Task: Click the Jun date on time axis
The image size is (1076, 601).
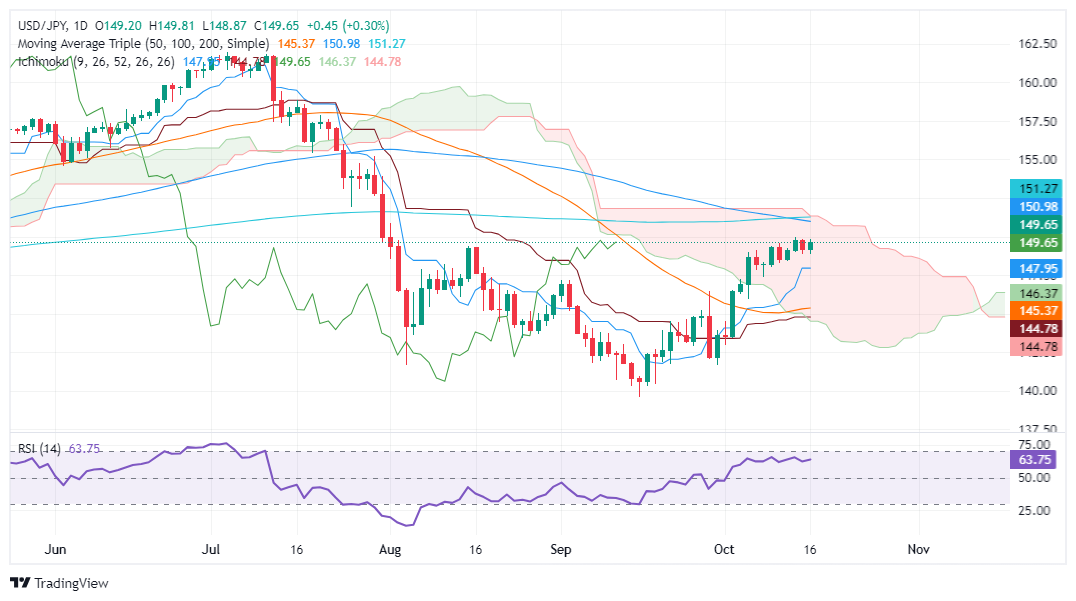Action: [55, 550]
